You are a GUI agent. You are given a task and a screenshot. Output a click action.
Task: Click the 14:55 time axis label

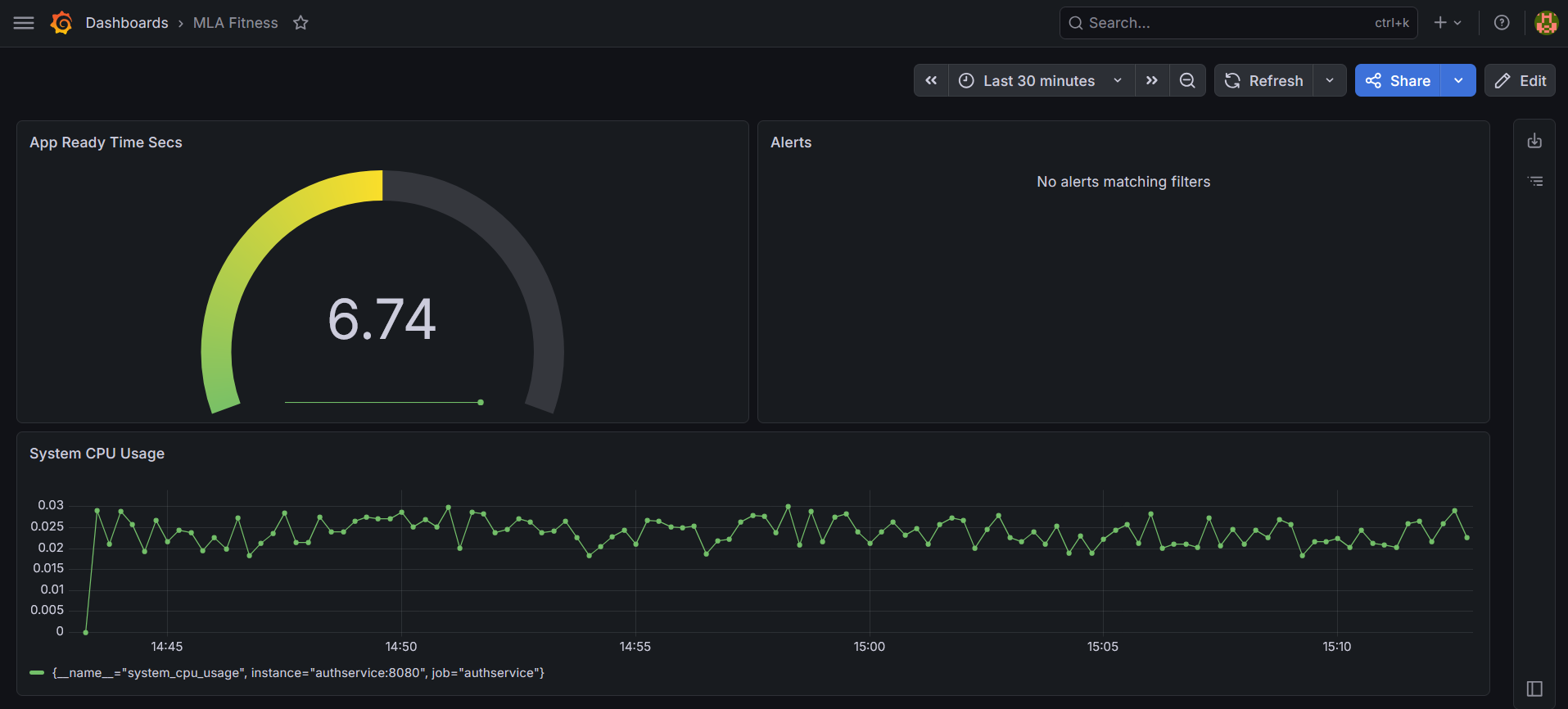tap(635, 647)
